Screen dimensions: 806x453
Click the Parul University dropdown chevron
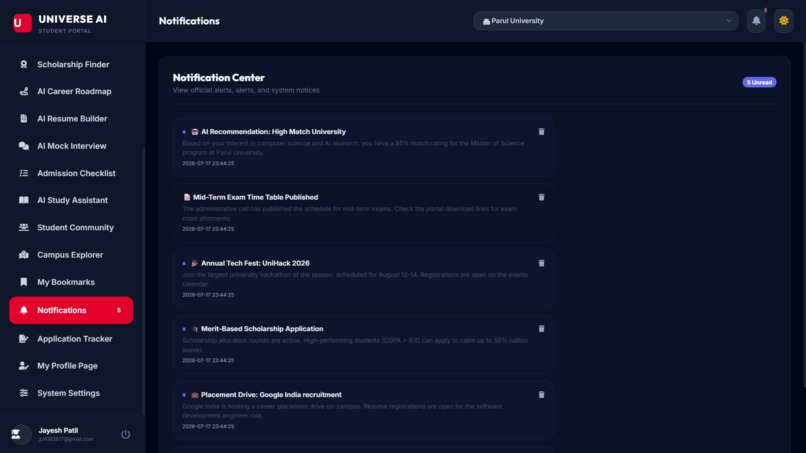[728, 21]
